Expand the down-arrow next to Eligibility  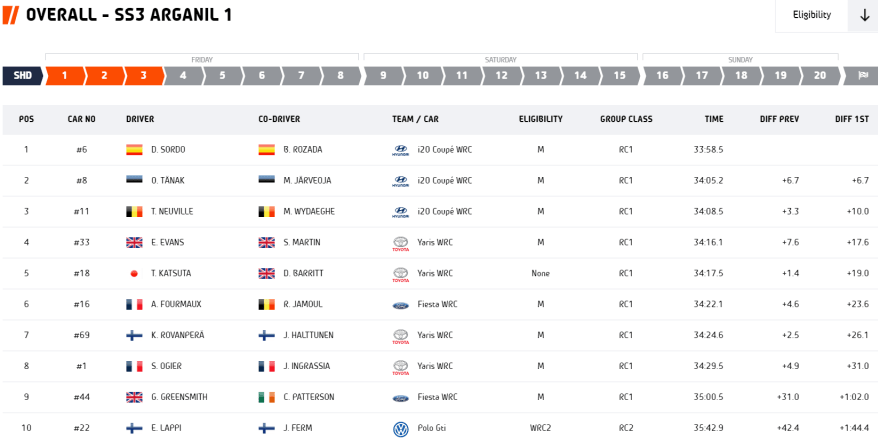pos(864,15)
